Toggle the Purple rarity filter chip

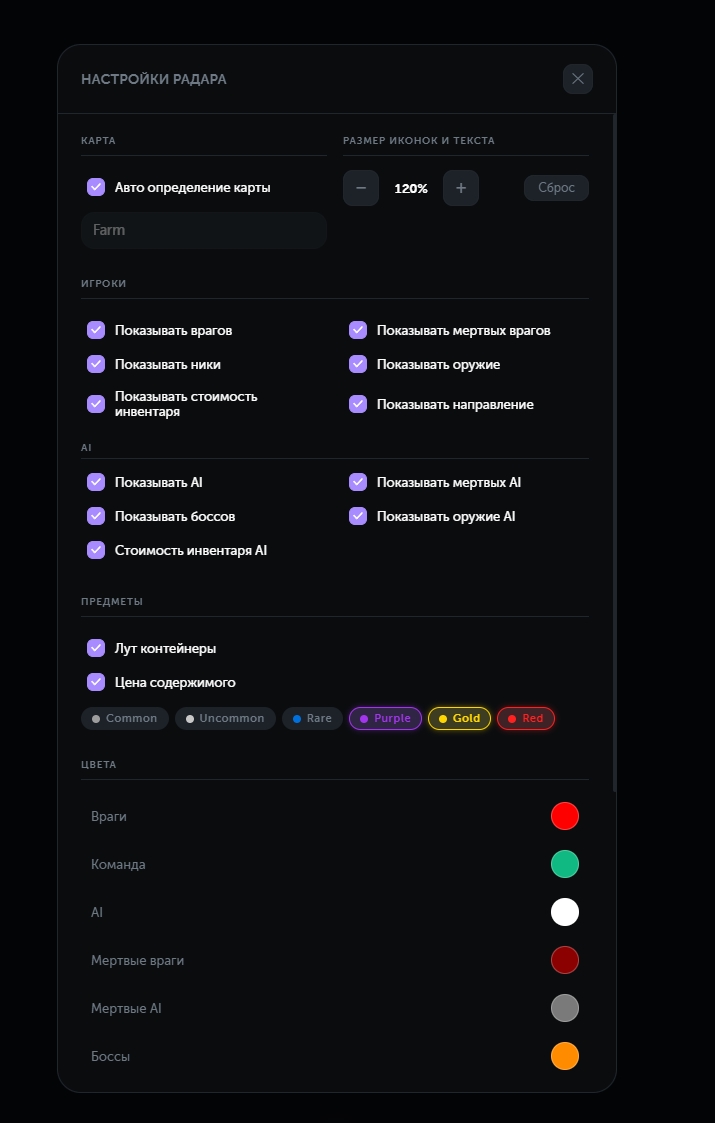click(x=385, y=718)
